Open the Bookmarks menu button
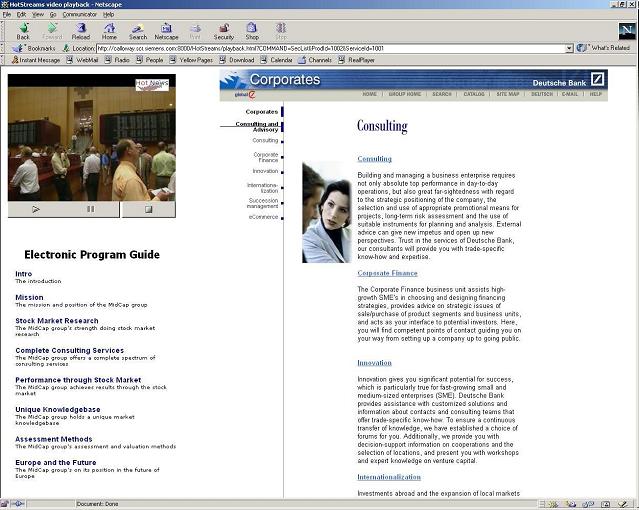The image size is (639, 510). click(x=36, y=48)
